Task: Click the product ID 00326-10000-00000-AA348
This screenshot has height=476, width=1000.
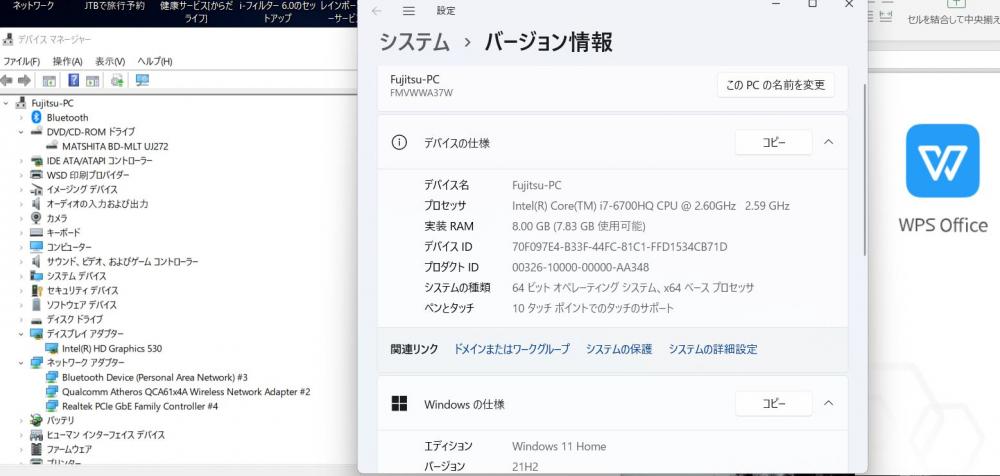Action: [580, 267]
